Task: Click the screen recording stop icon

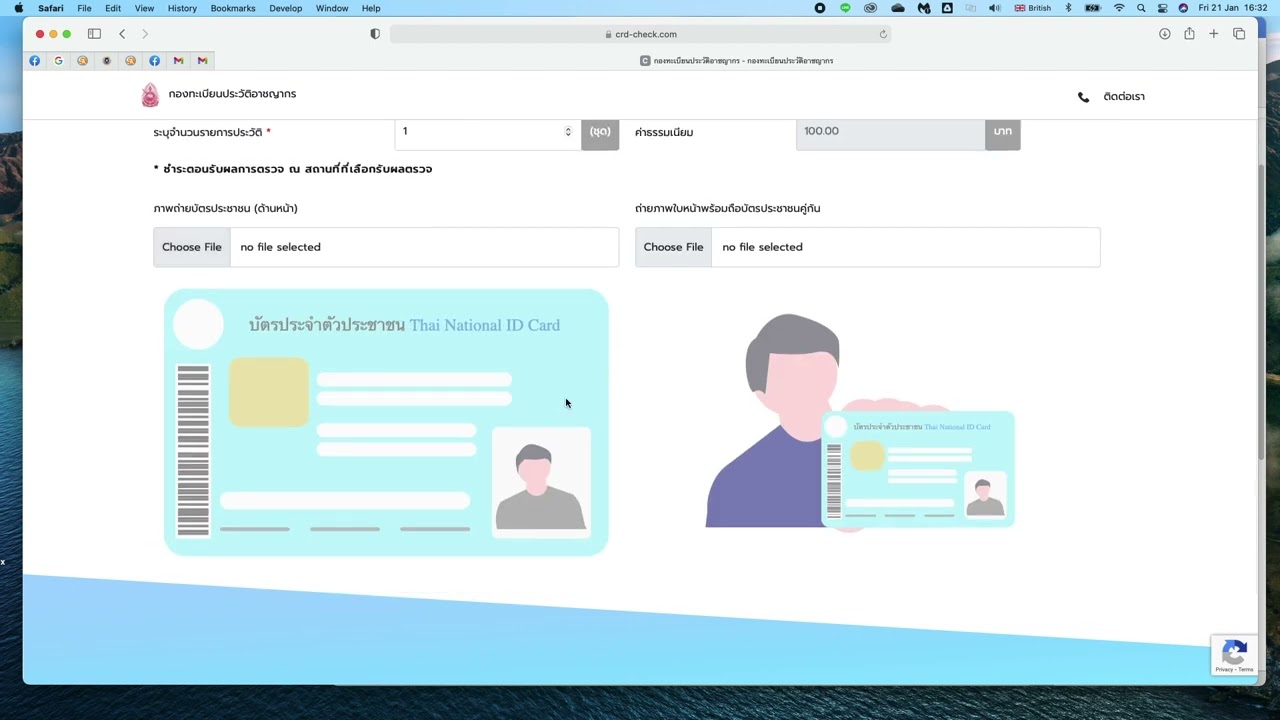Action: click(x=820, y=8)
